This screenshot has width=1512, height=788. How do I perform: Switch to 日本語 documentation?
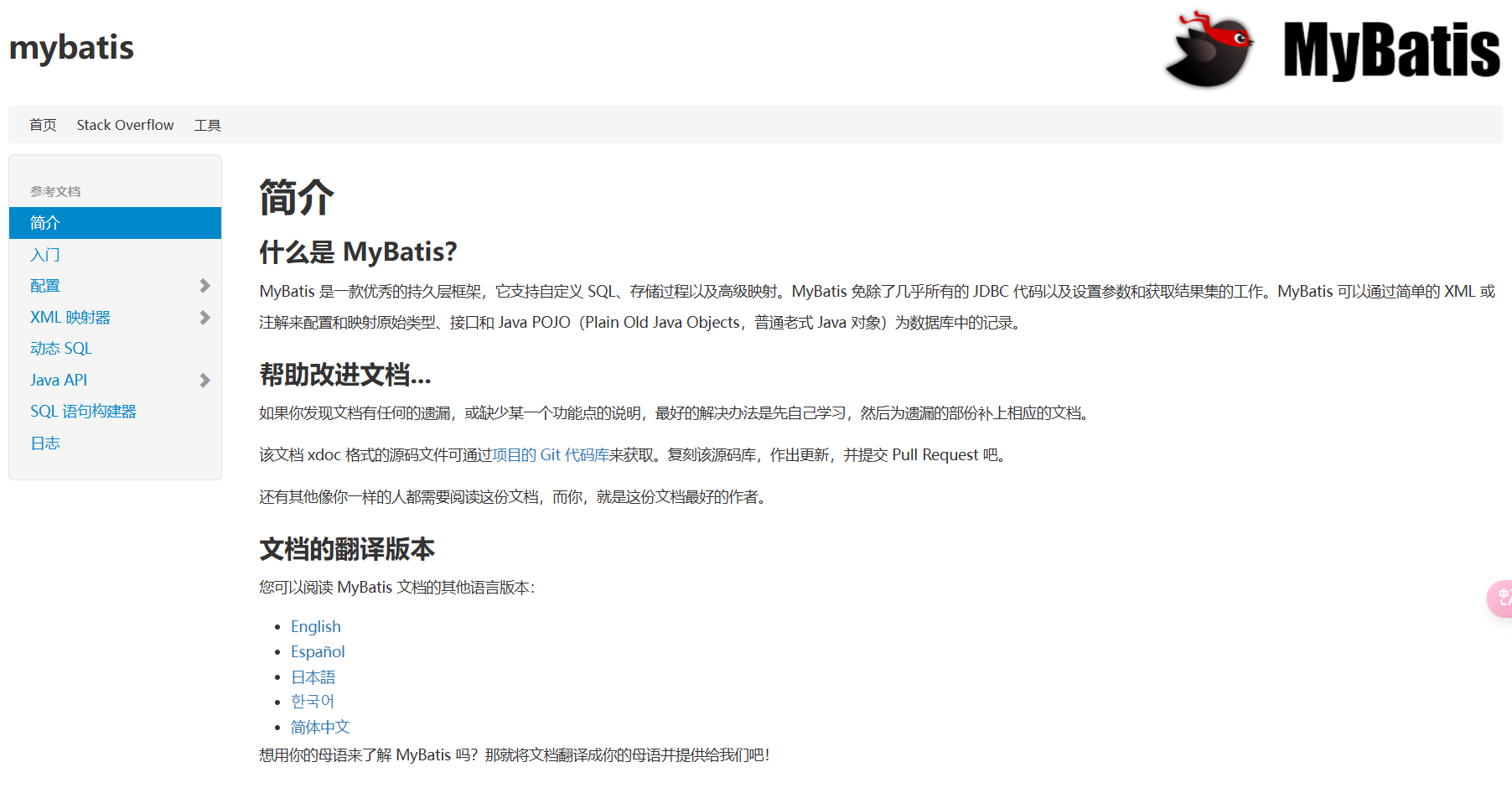(x=313, y=677)
